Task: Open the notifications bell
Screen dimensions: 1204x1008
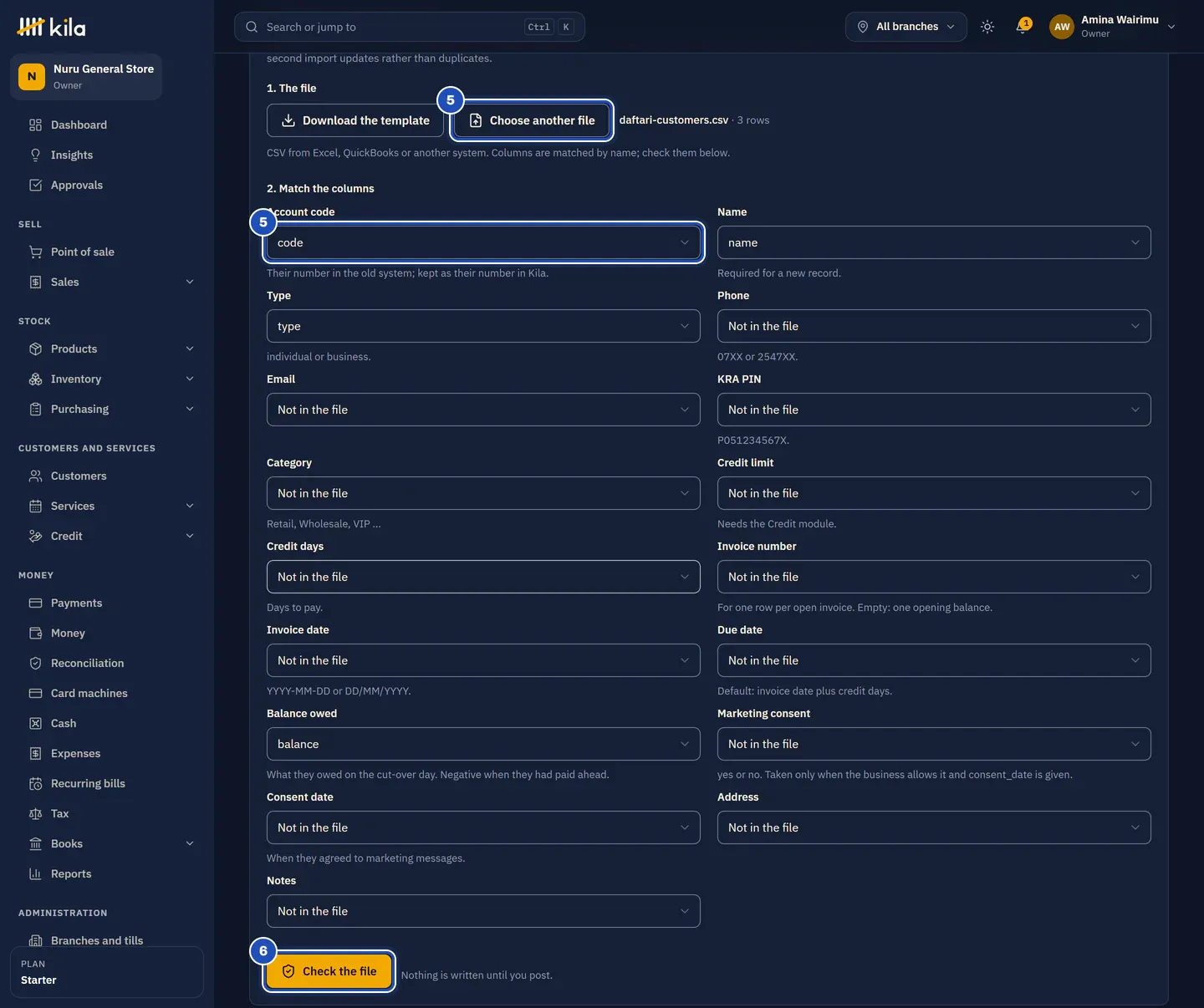Action: tap(1022, 27)
